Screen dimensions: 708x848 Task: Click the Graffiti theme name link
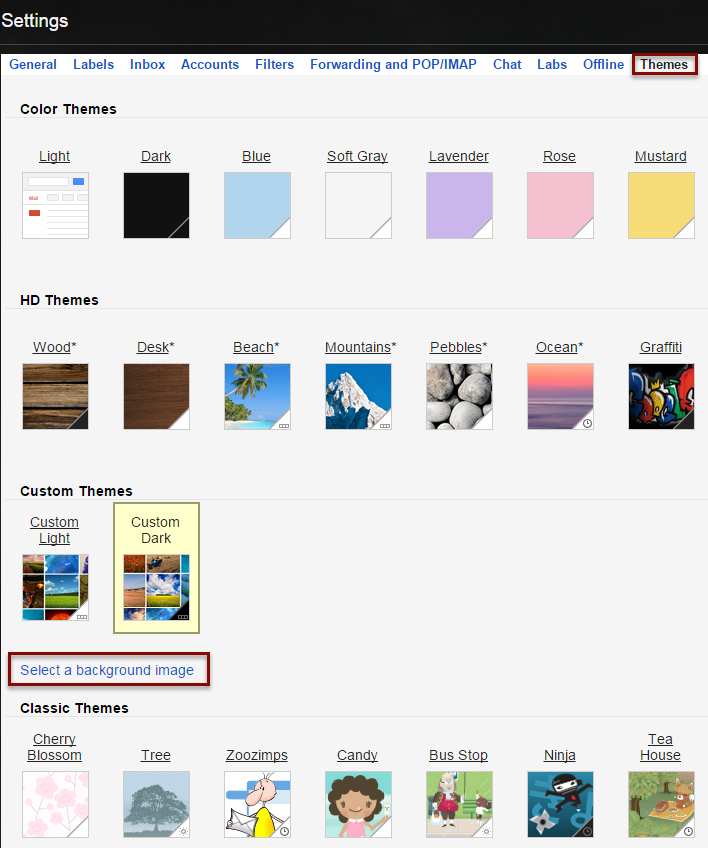[x=660, y=347]
